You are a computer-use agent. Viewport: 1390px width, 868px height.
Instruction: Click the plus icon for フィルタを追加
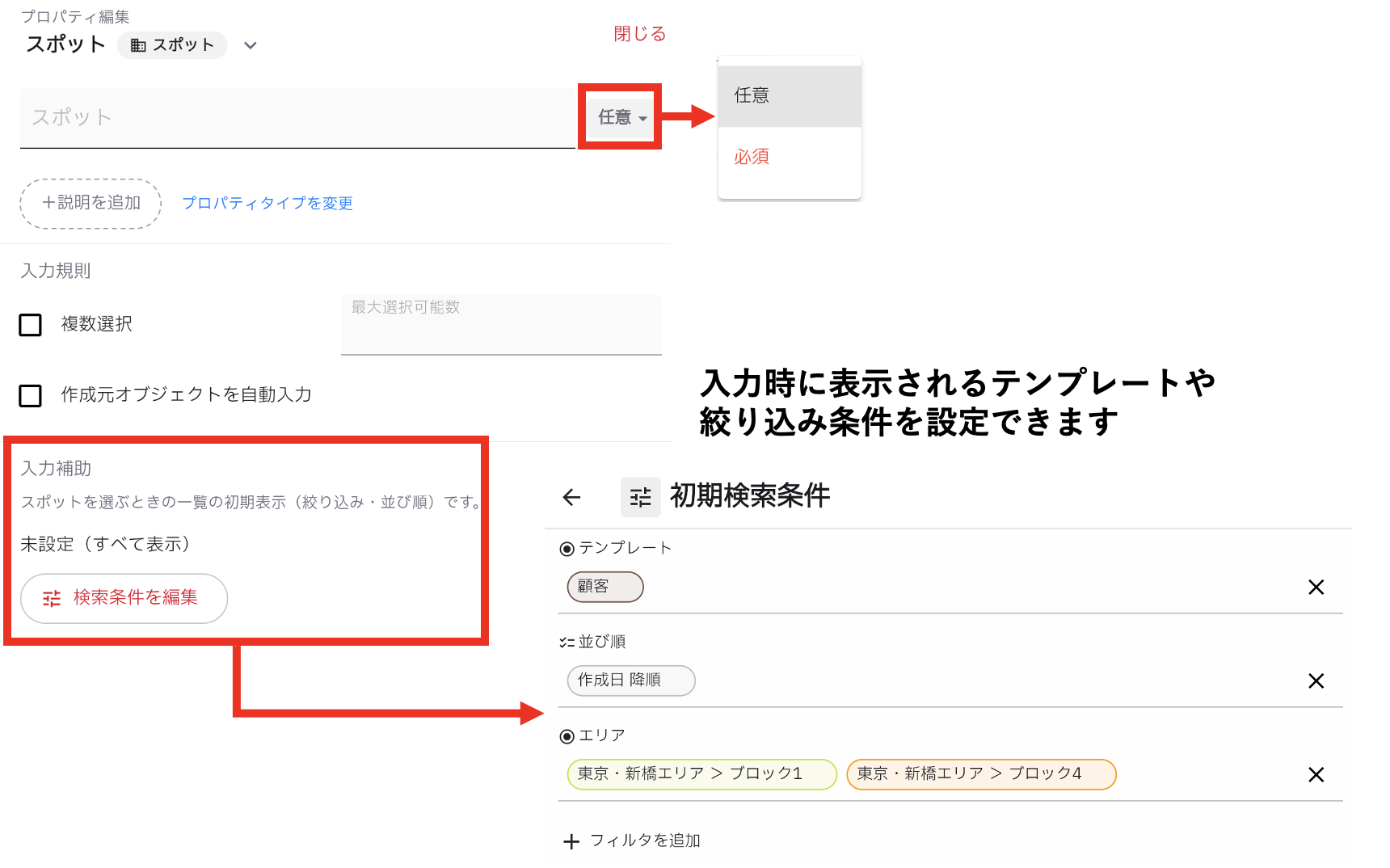[571, 841]
